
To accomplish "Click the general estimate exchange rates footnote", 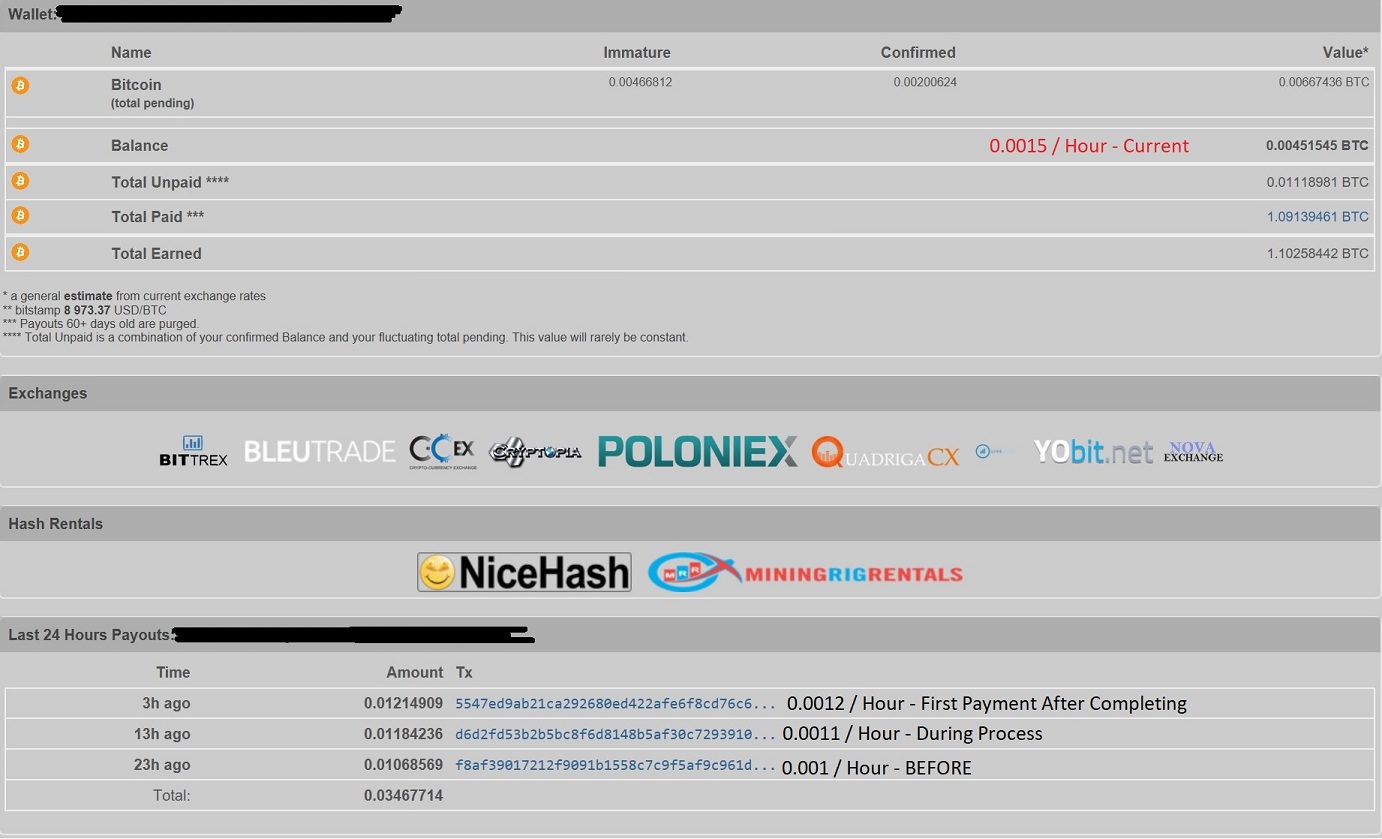I will 134,296.
